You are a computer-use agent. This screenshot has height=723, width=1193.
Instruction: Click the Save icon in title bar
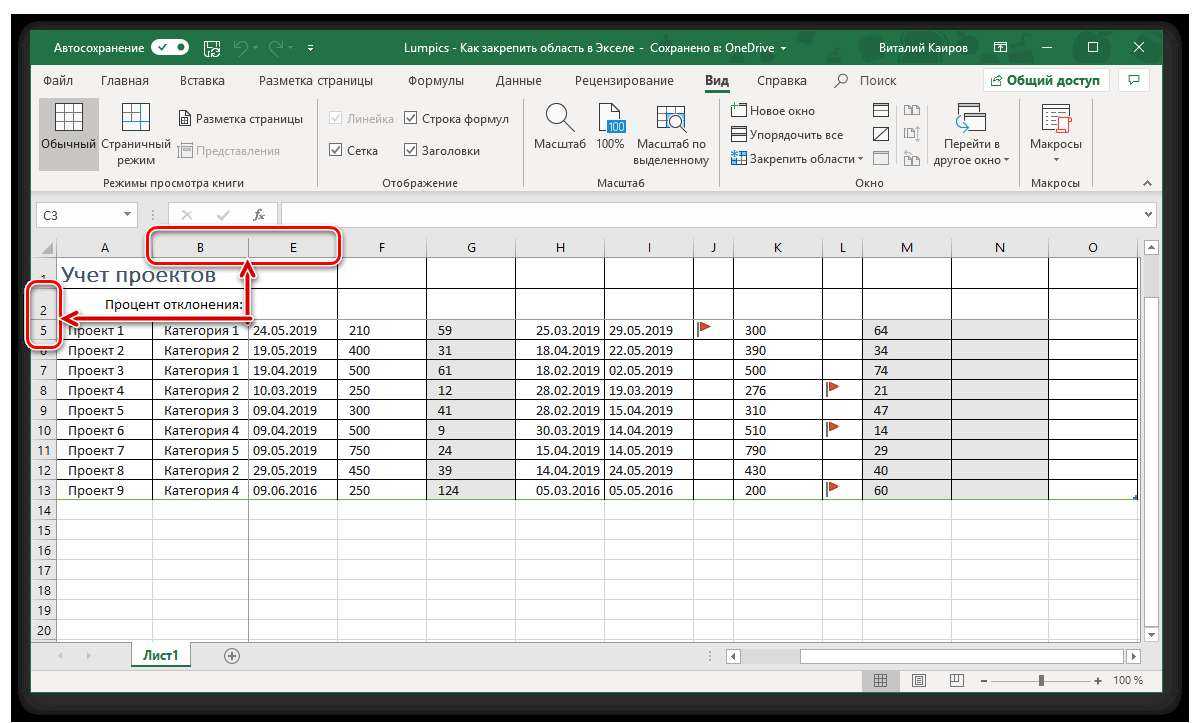212,48
